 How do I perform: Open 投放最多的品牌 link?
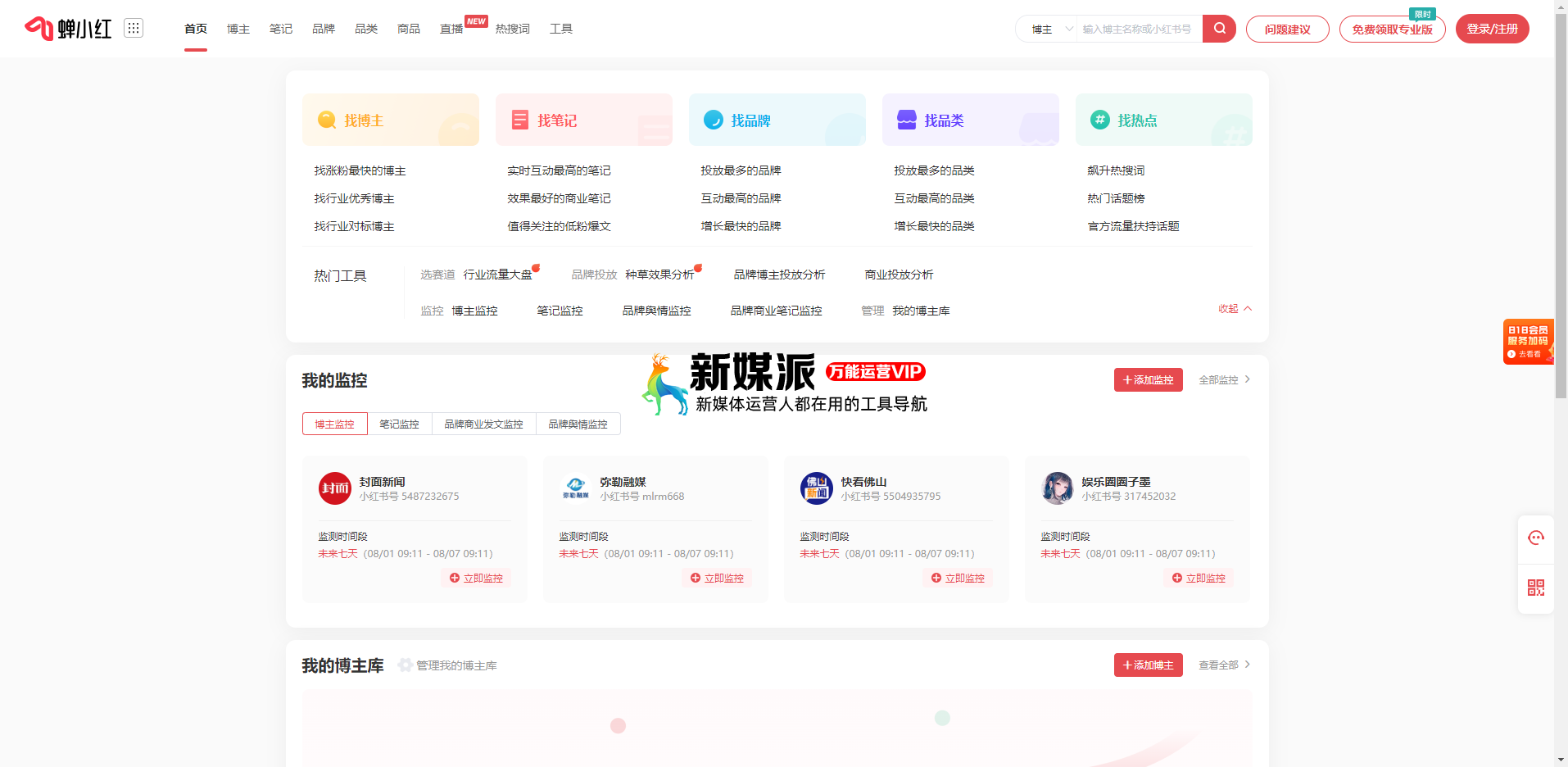[x=741, y=170]
